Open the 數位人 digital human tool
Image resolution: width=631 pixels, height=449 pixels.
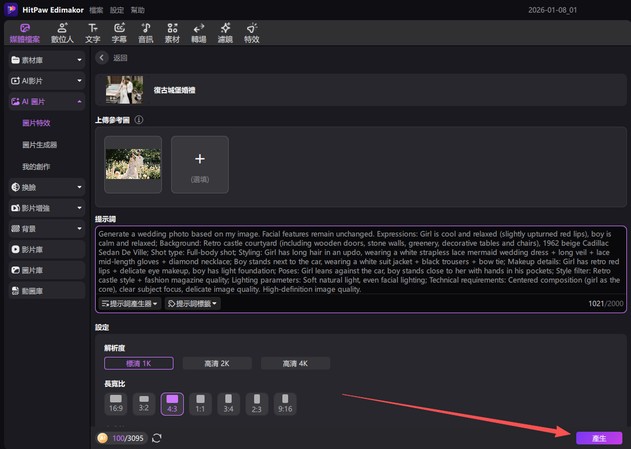click(x=63, y=32)
